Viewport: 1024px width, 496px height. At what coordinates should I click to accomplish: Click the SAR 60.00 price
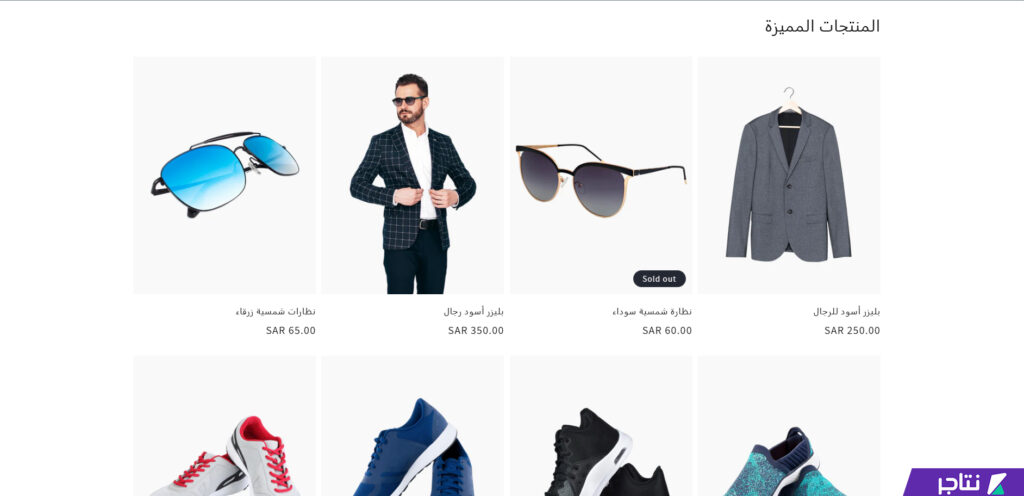click(667, 330)
